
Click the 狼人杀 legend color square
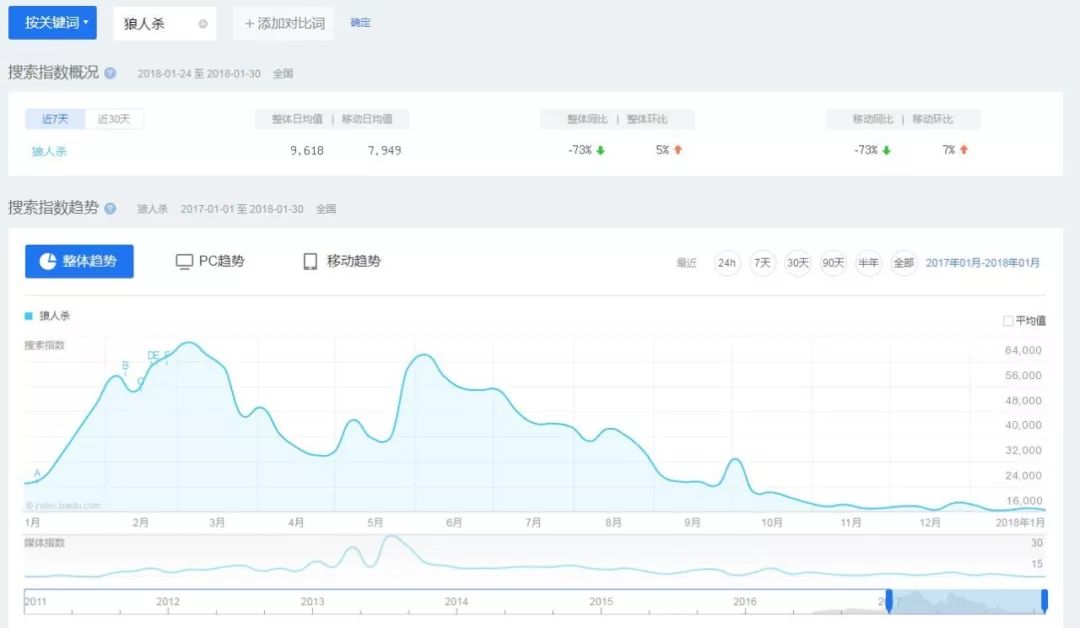[x=29, y=316]
